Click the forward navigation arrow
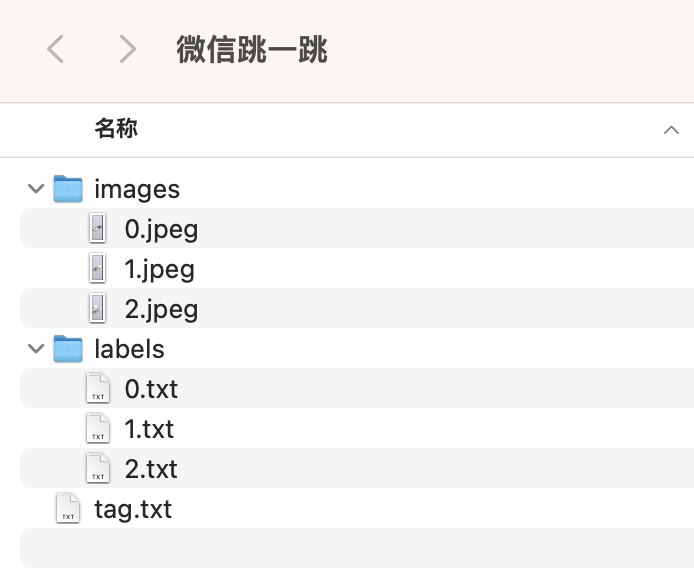 click(x=127, y=49)
